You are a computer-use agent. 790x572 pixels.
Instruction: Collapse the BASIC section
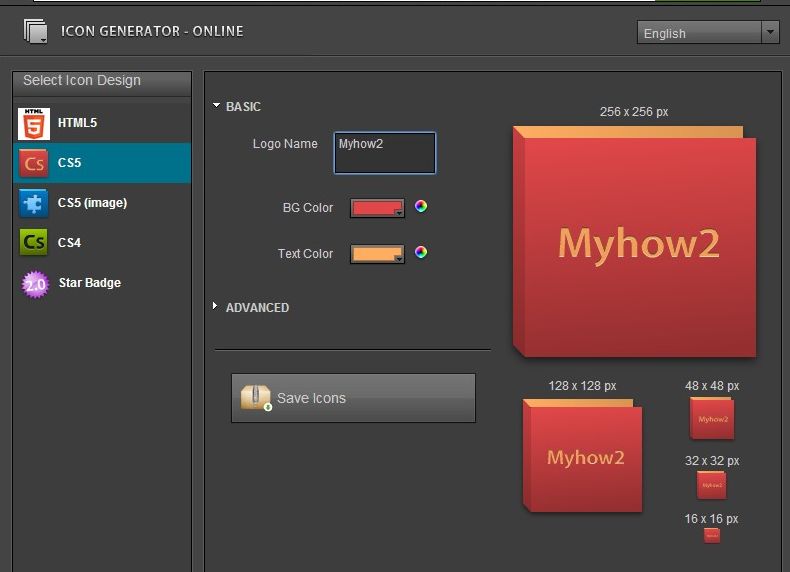(217, 106)
